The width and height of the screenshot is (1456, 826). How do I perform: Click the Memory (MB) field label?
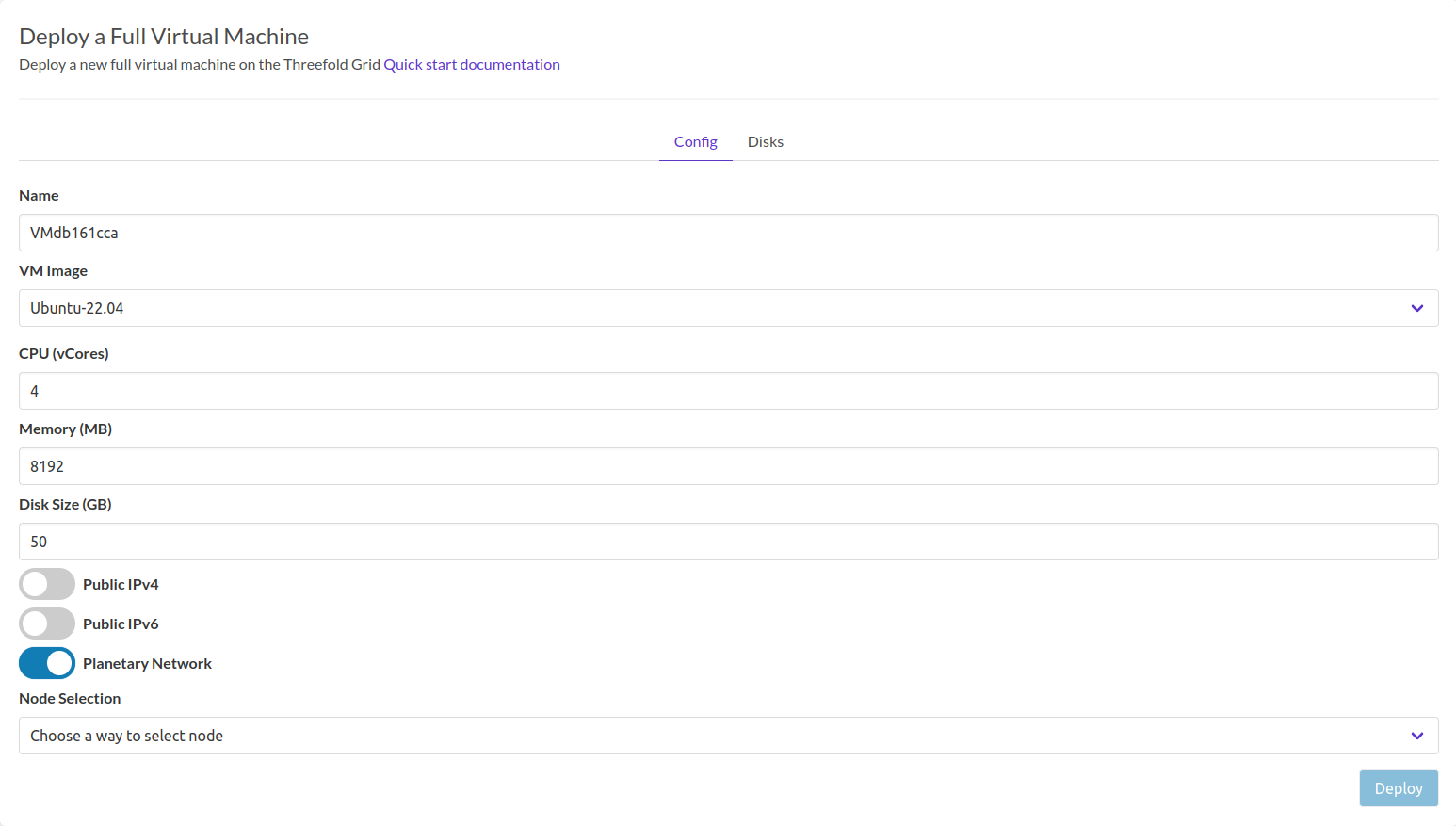click(65, 429)
